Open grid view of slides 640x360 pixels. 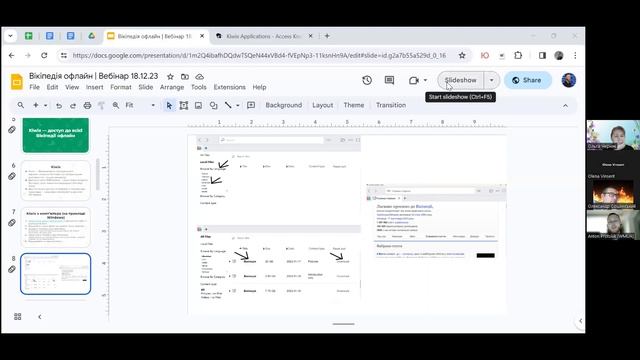(x=18, y=317)
